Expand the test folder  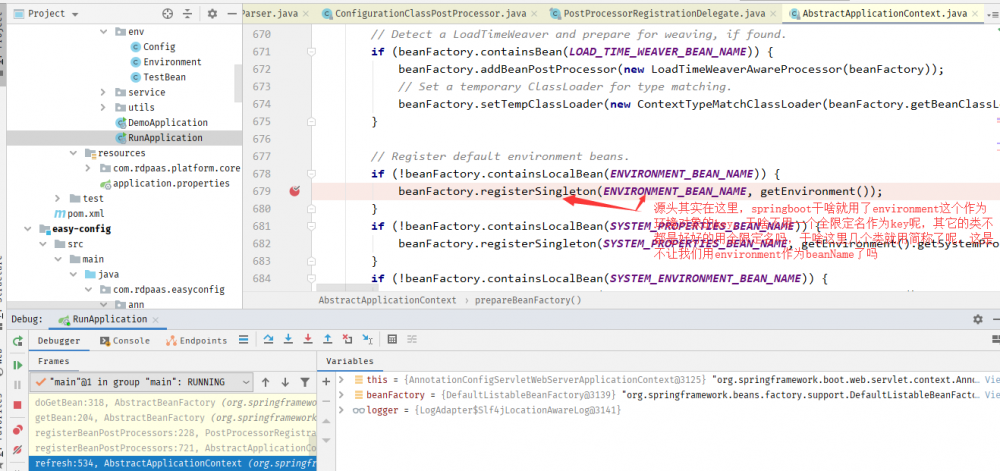pos(57,199)
